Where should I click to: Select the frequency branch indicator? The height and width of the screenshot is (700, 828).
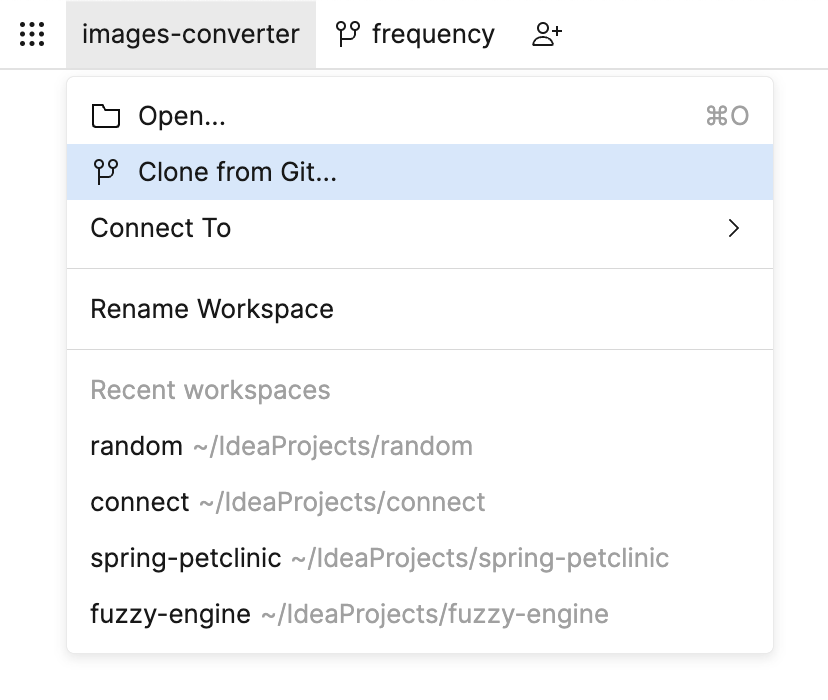pos(431,33)
